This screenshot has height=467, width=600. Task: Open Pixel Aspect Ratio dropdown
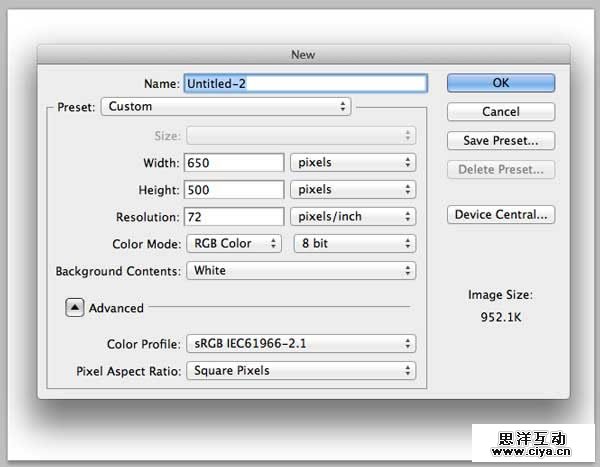[300, 371]
